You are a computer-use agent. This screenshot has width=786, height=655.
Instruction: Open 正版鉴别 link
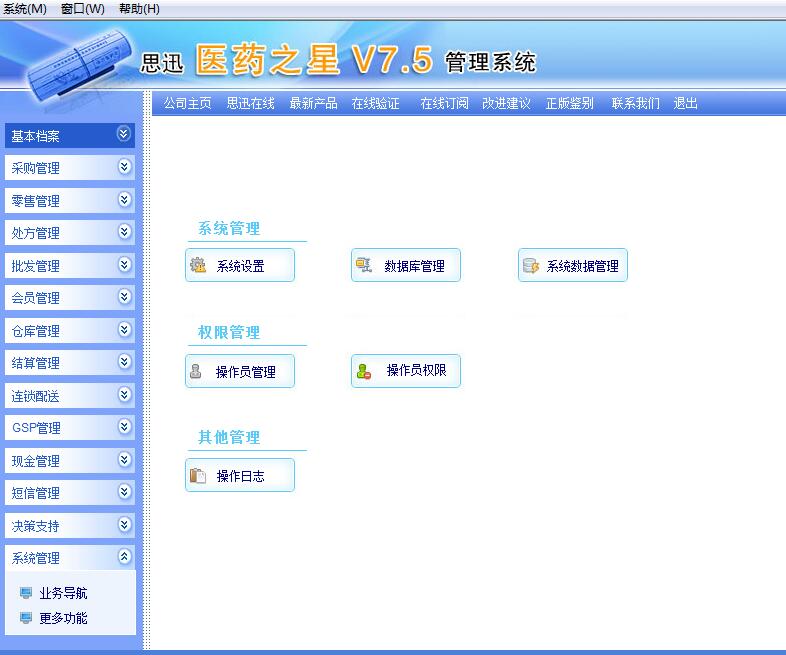click(569, 103)
